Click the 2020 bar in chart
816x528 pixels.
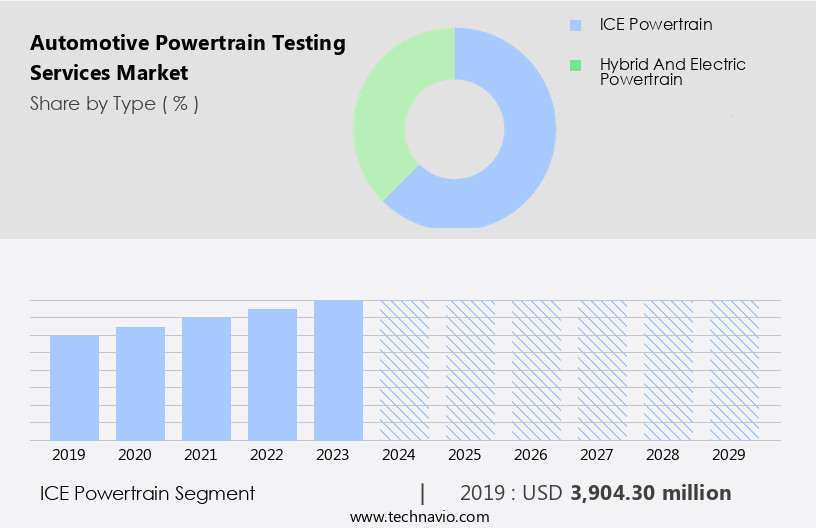[141, 384]
